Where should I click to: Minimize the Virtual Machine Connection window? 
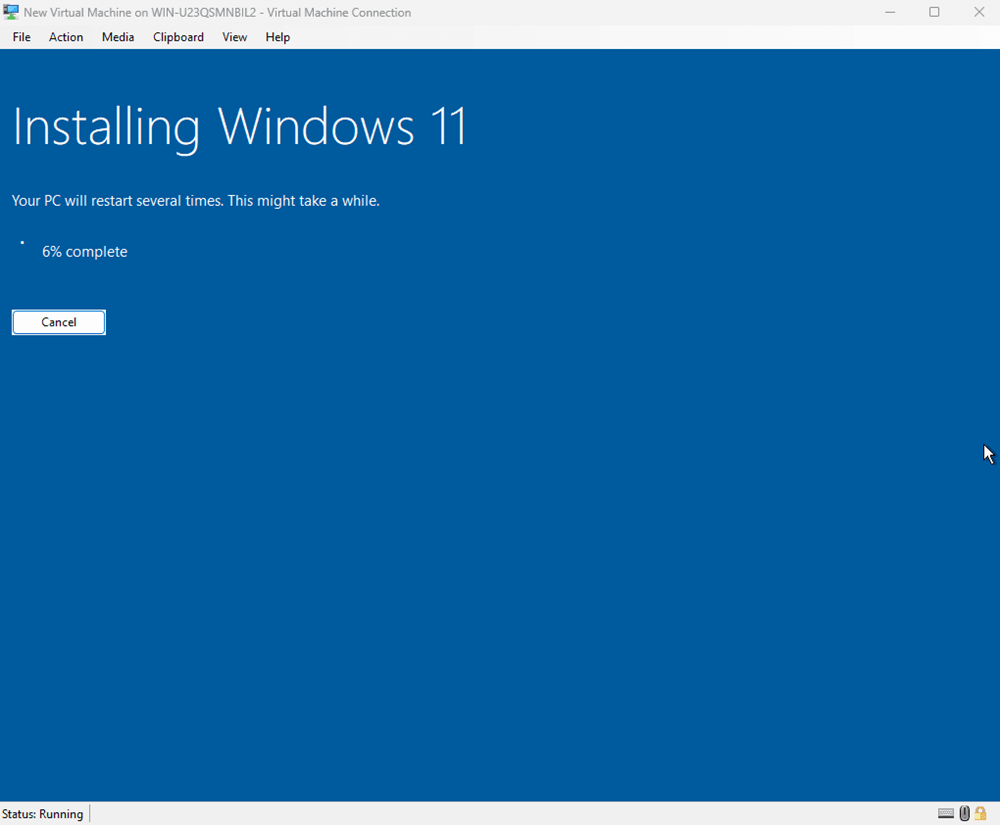point(889,12)
